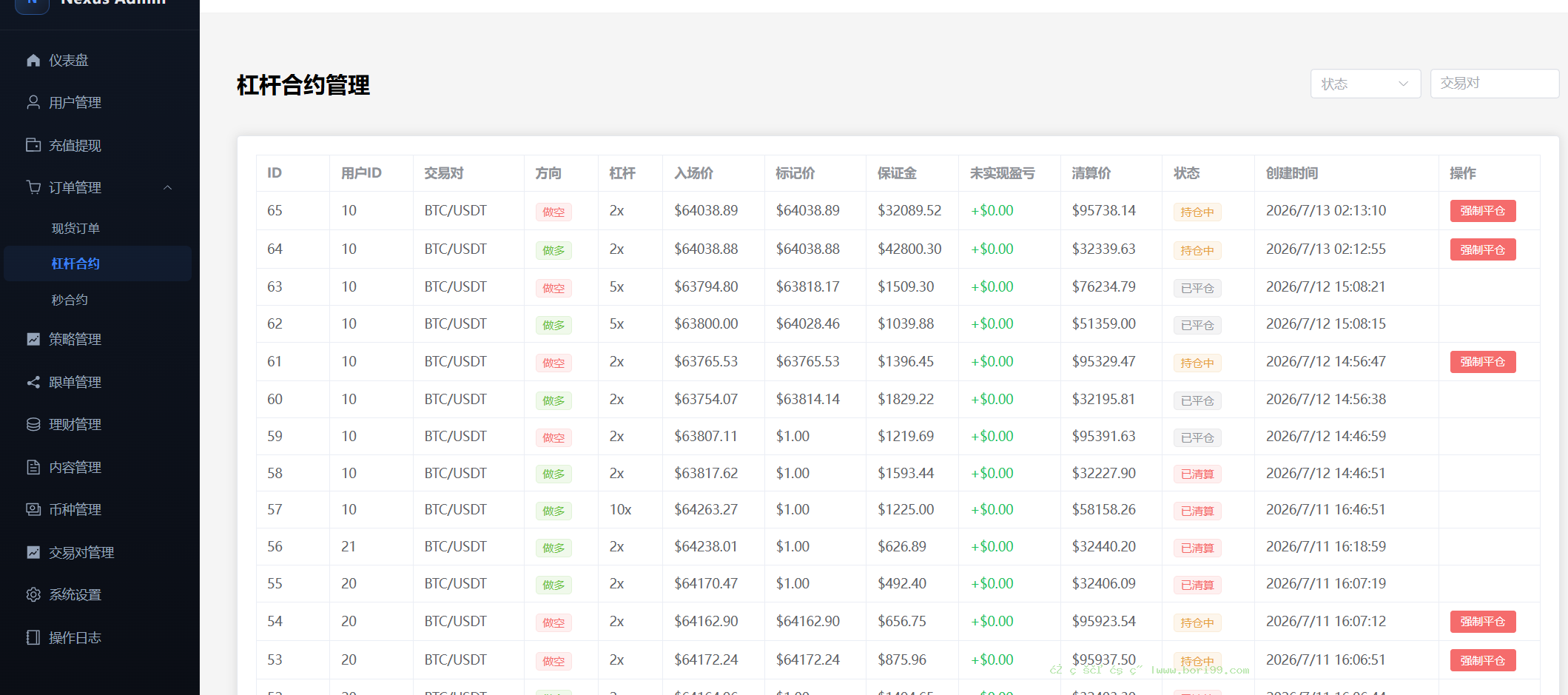Click mark price $64028.46
Viewport: 1568px width, 695px height.
pos(808,323)
